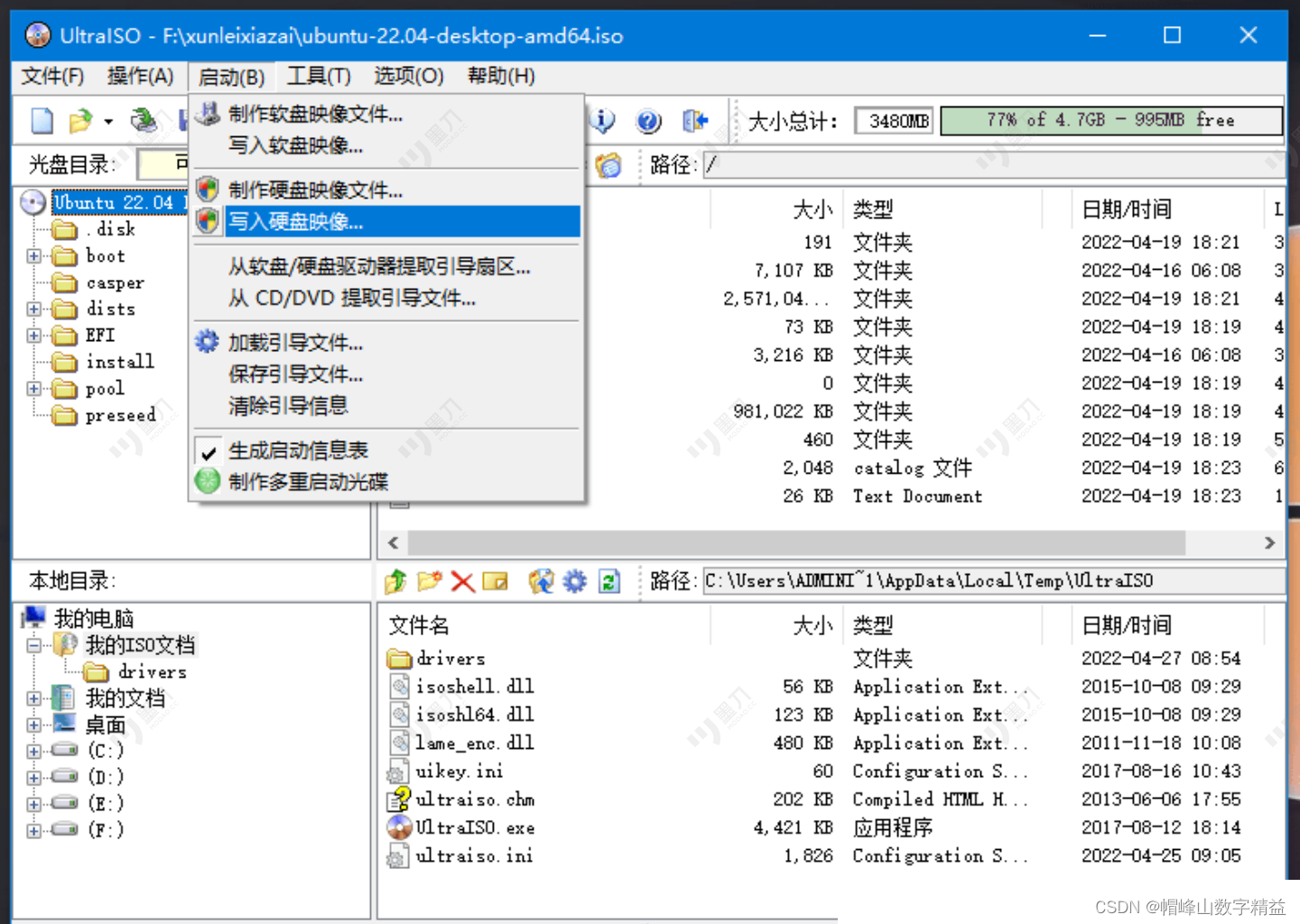Click the Rename icon in local toolbar

click(495, 581)
